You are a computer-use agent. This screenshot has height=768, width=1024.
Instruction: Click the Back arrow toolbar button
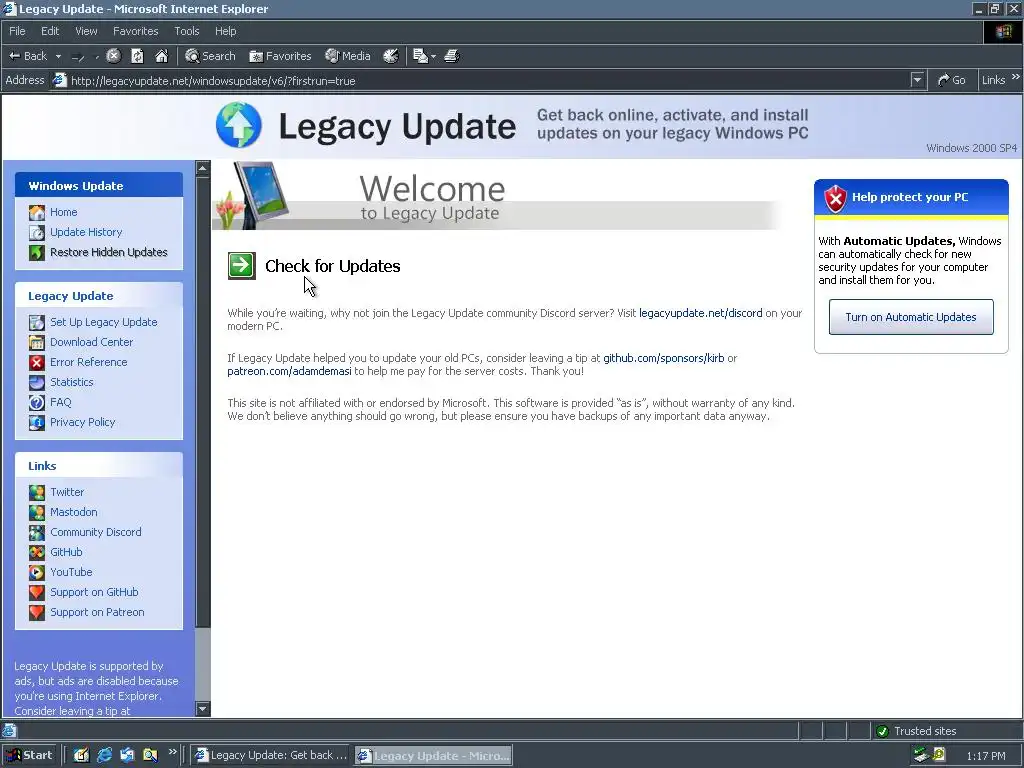click(x=27, y=56)
